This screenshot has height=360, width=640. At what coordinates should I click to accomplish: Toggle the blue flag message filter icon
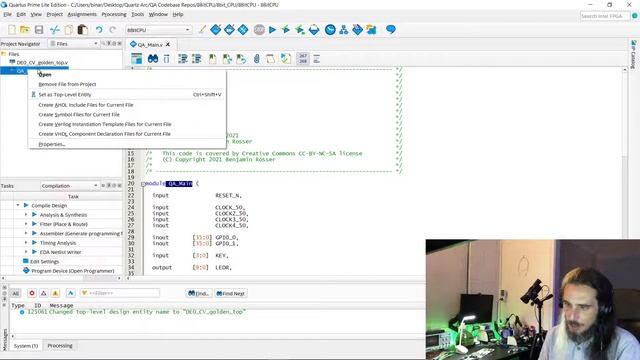[x=71, y=293]
